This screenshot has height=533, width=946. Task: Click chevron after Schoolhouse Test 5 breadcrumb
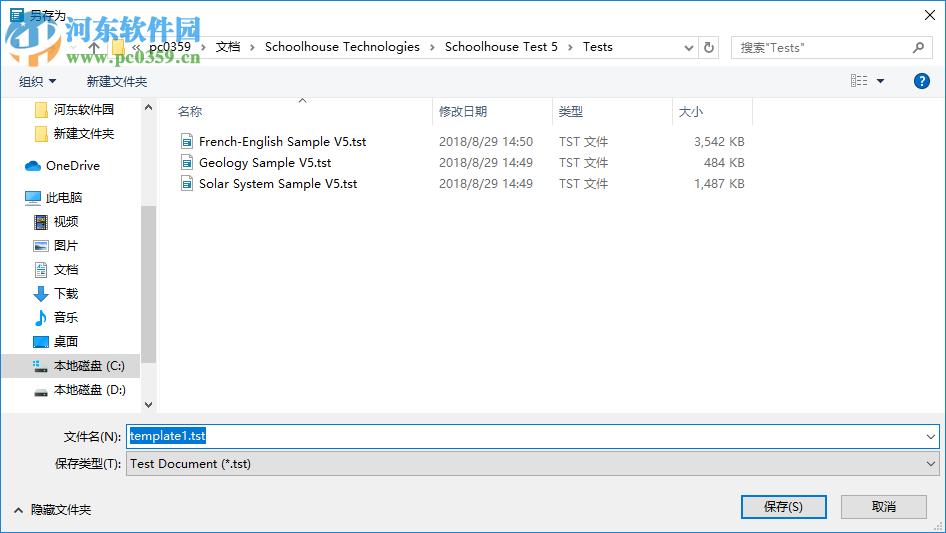point(570,47)
